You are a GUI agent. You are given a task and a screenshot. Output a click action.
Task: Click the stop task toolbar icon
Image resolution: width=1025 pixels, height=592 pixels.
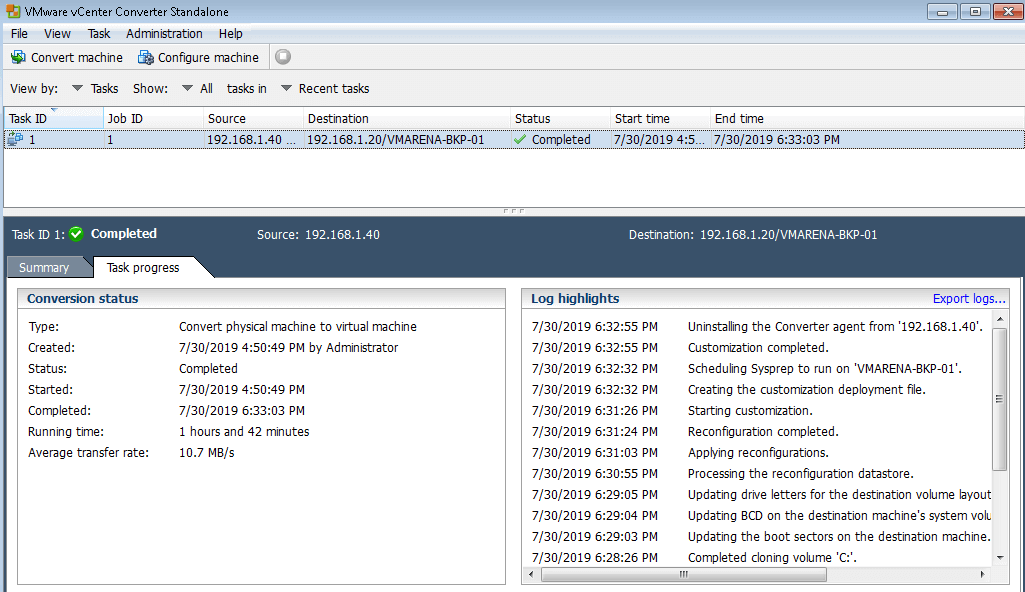pyautogui.click(x=283, y=57)
